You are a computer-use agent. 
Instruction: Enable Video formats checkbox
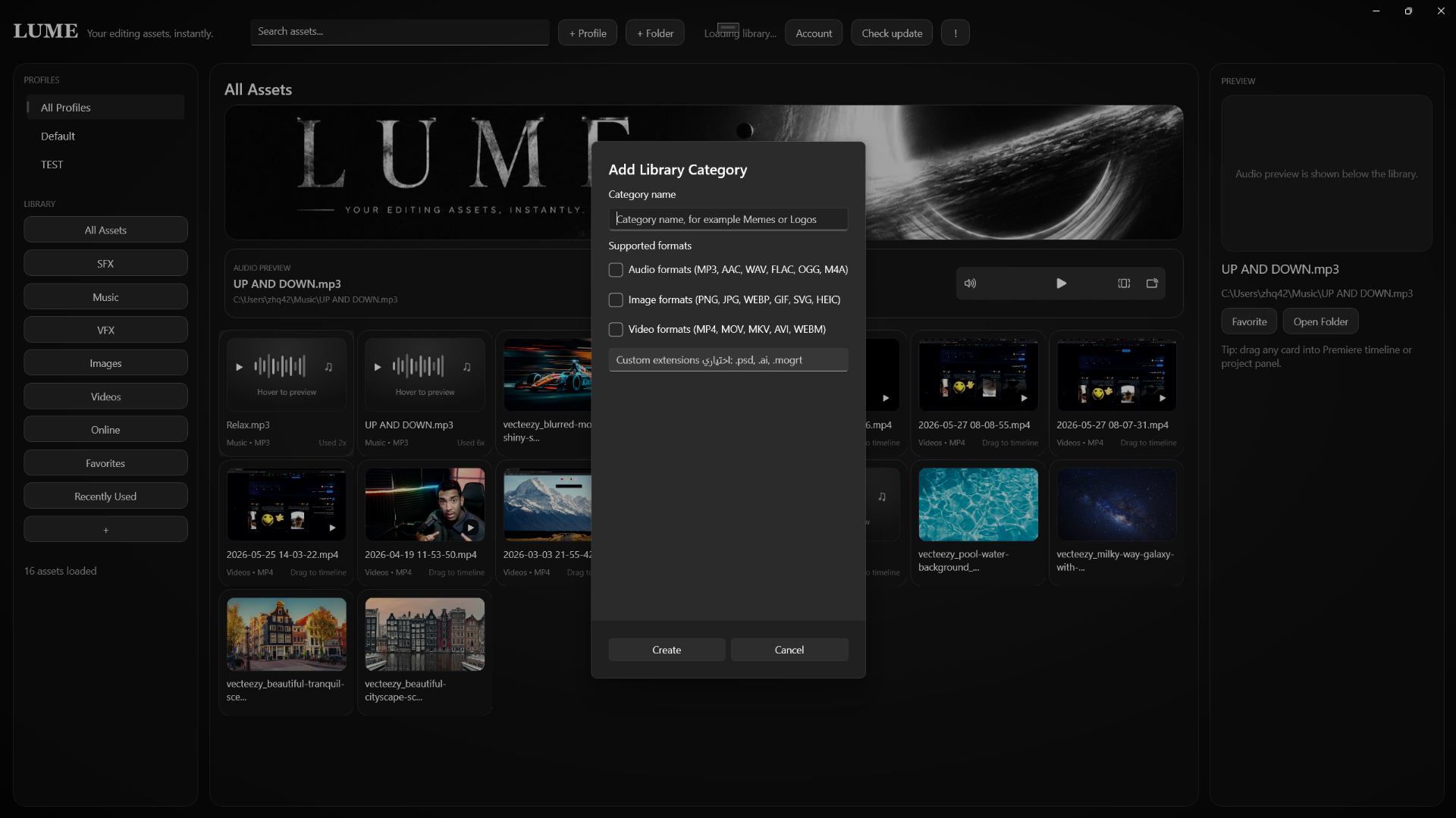point(616,330)
